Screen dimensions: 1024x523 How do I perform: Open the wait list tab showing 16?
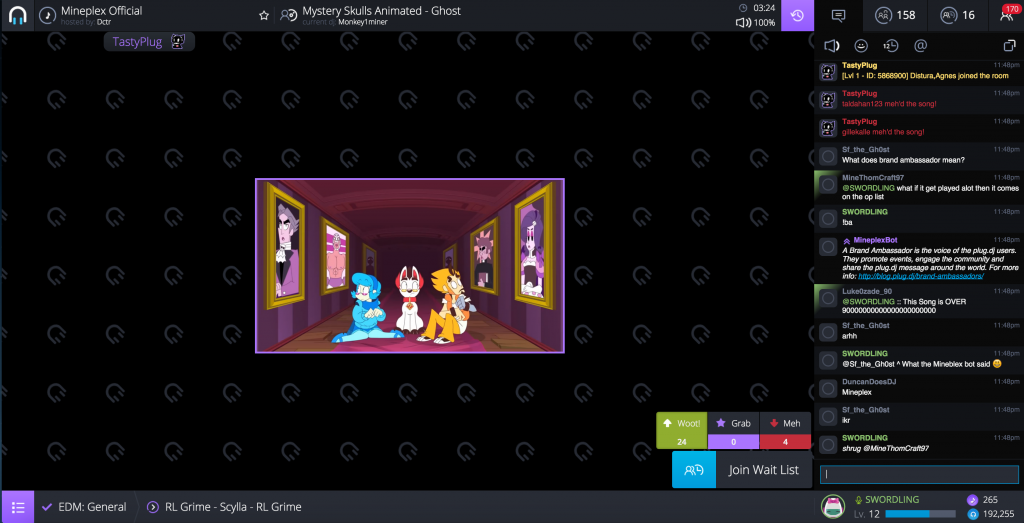(958, 15)
